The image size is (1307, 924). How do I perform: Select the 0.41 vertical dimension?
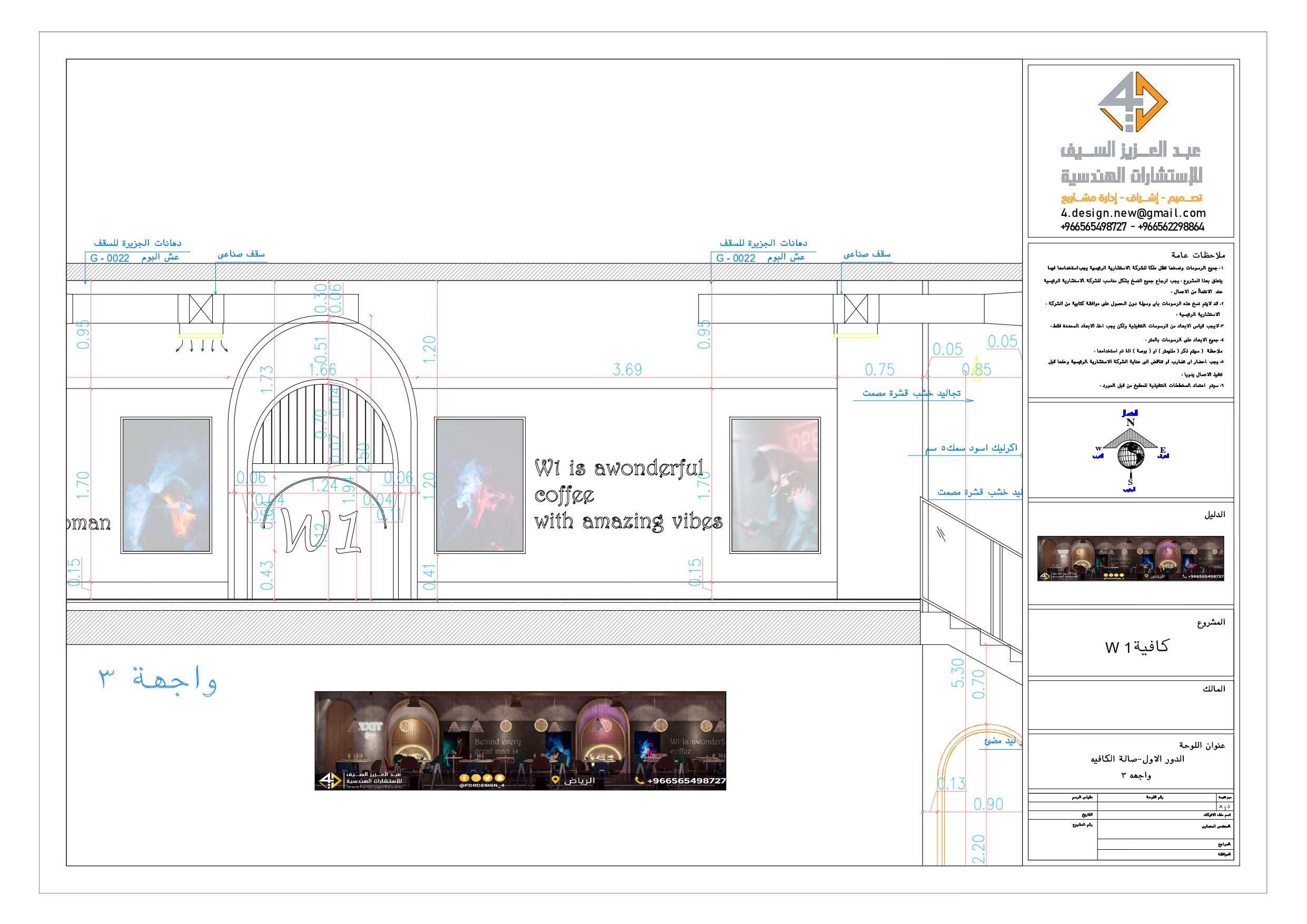click(429, 577)
